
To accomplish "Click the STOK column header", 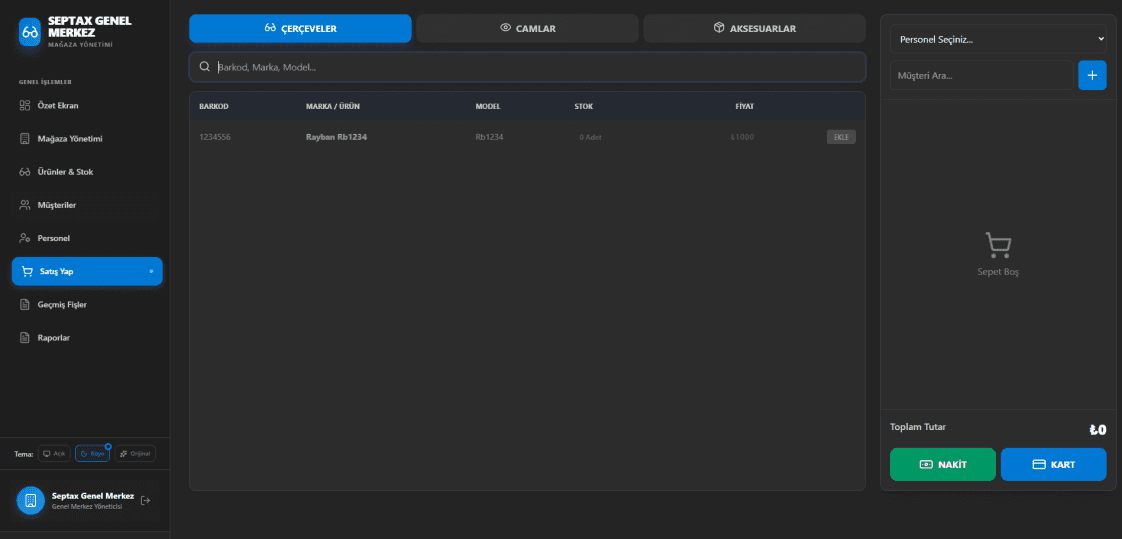I will point(583,107).
